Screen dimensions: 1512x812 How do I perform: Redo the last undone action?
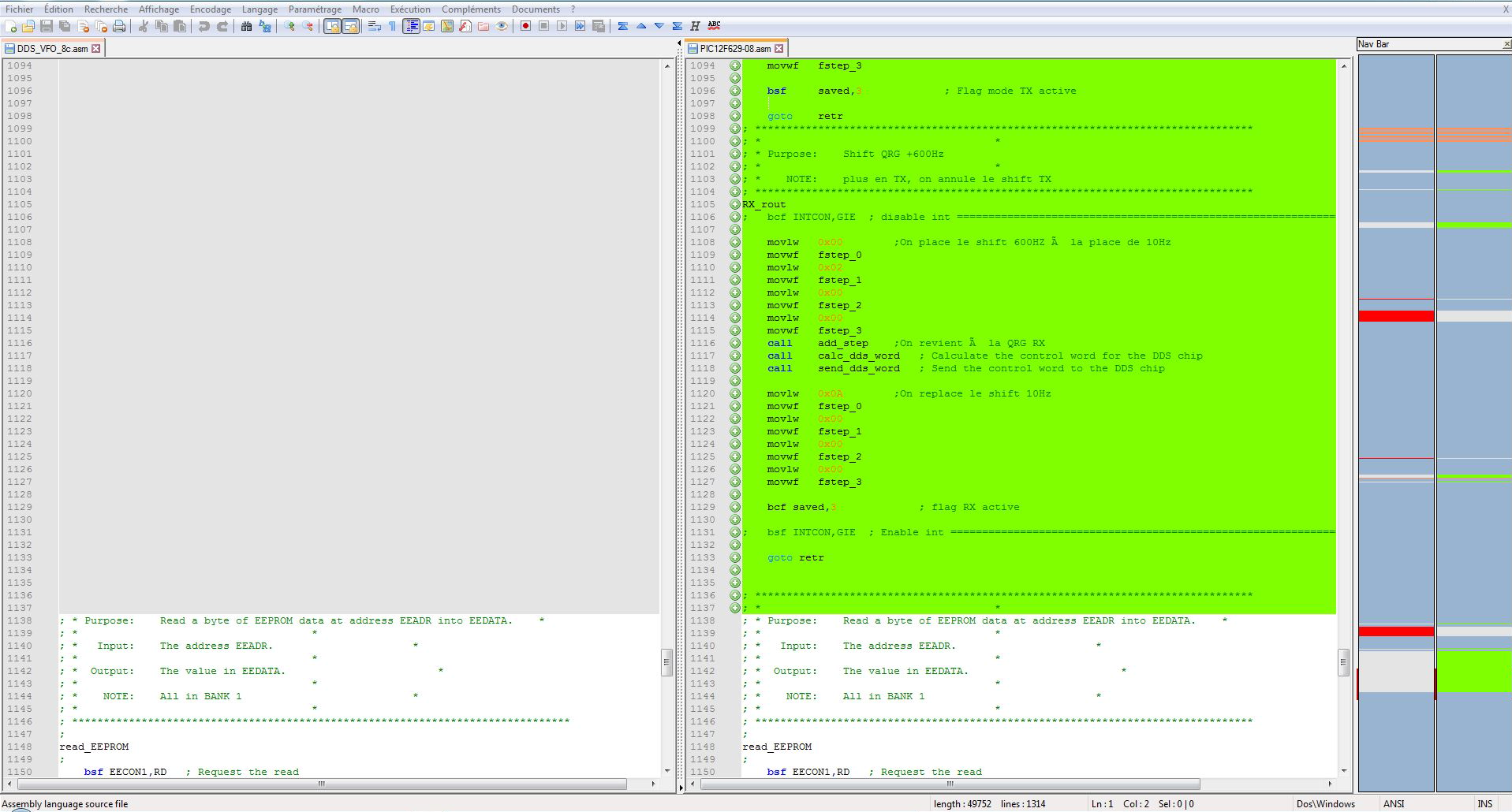[x=222, y=27]
